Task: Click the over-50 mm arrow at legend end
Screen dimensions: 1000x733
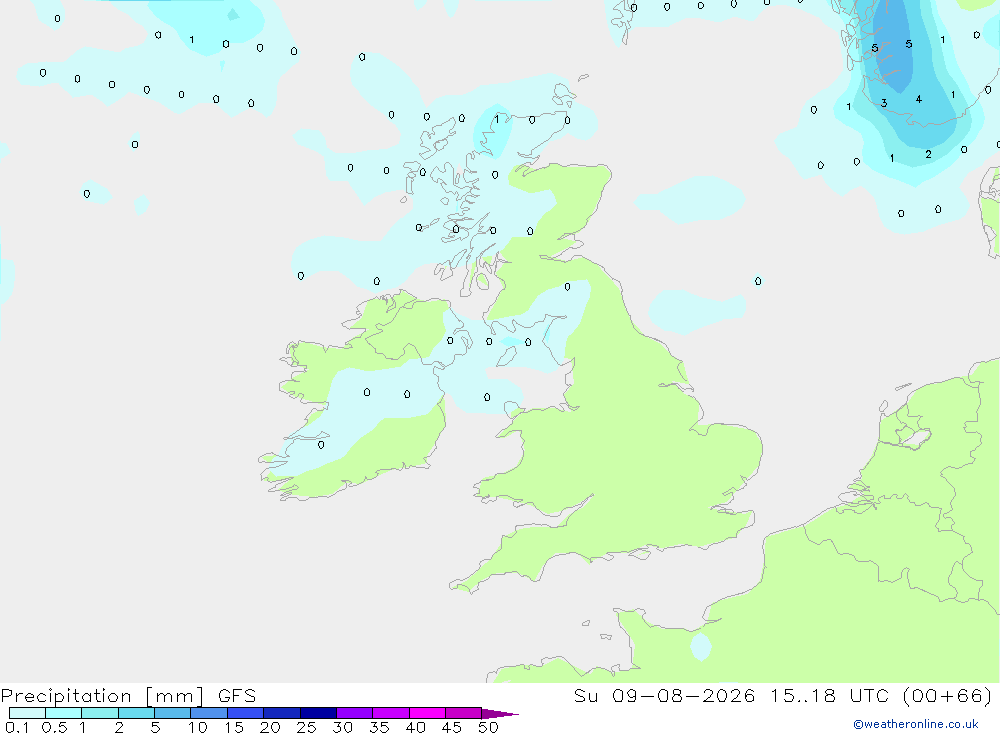Action: pos(499,714)
